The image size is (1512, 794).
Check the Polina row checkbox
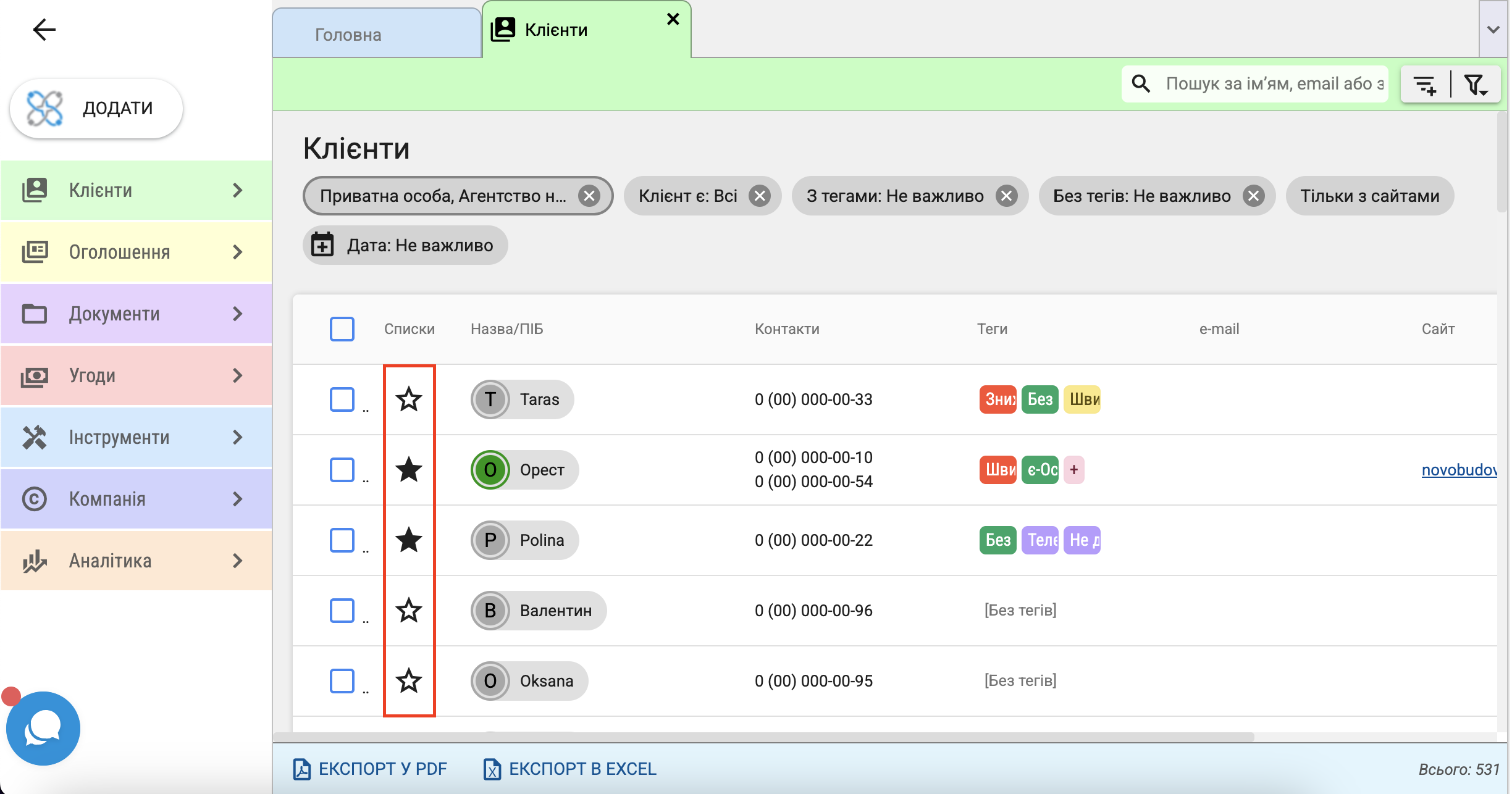click(x=342, y=540)
